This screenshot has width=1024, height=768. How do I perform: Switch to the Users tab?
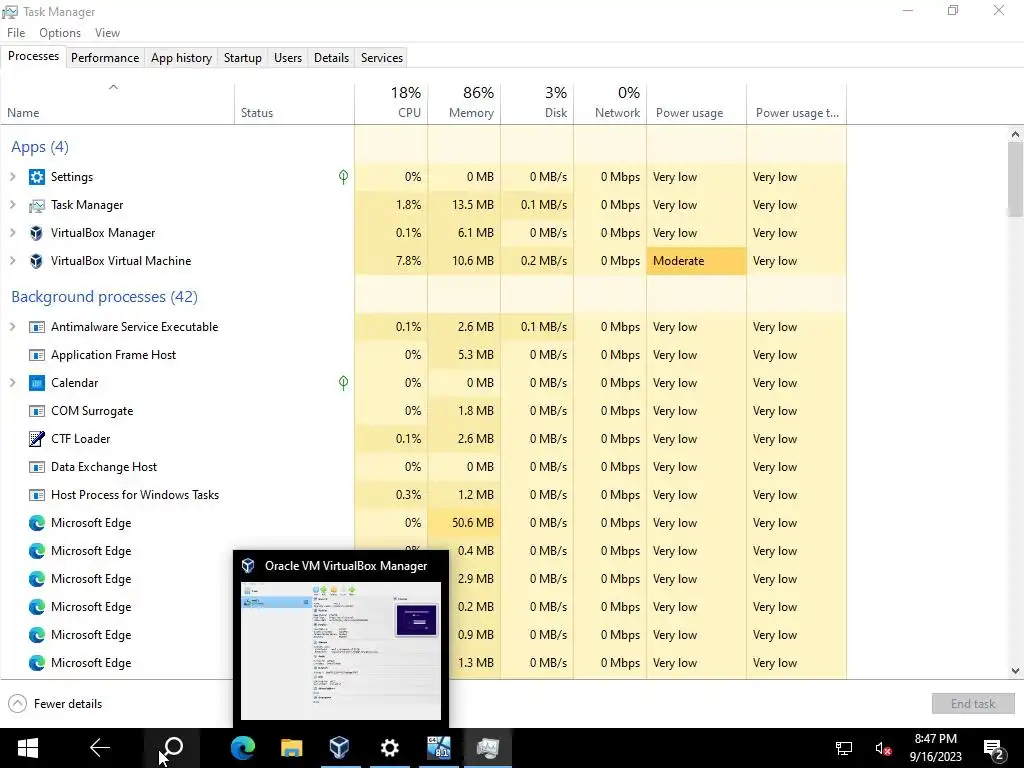tap(288, 58)
